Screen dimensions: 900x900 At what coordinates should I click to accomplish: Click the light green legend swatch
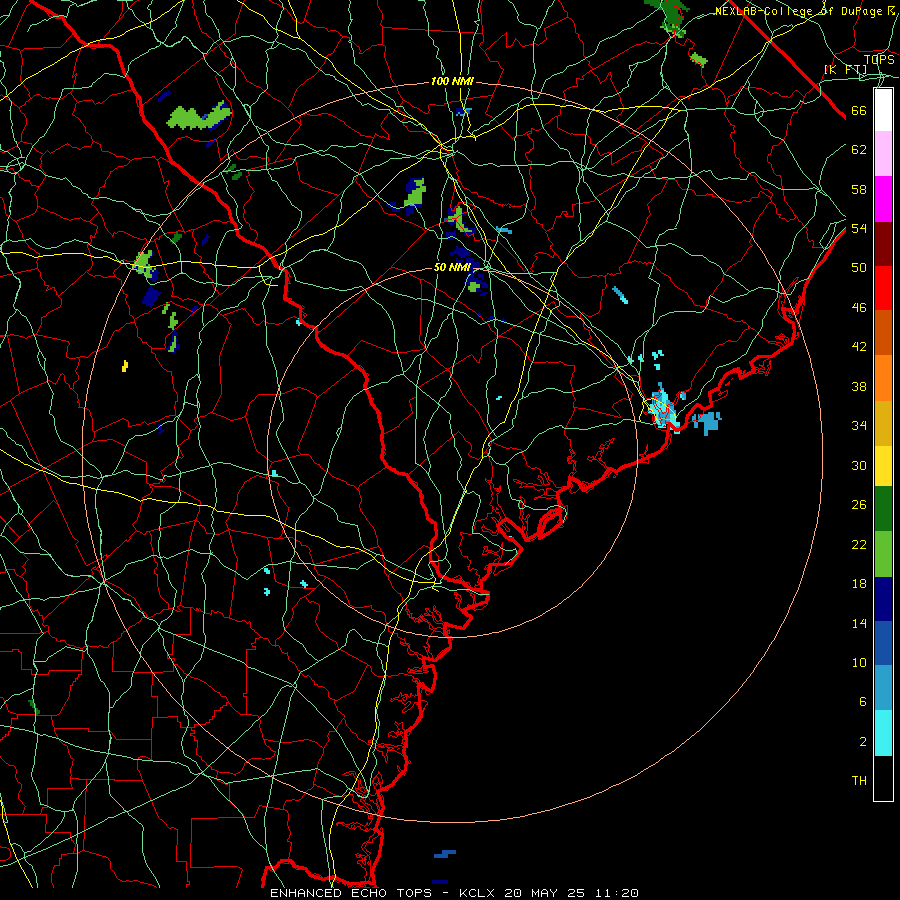(883, 554)
